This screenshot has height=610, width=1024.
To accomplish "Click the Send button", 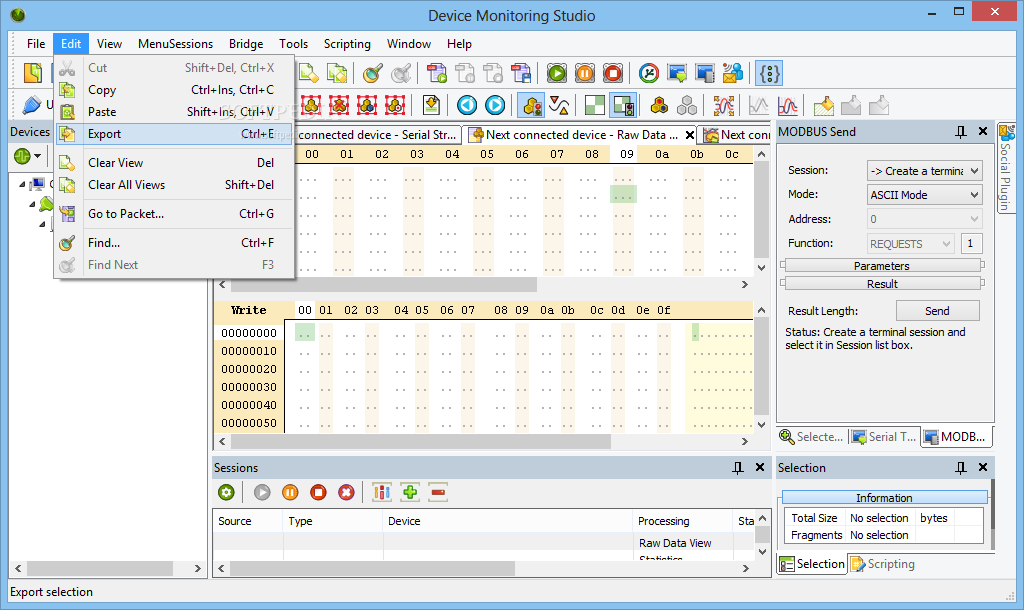I will coord(937,311).
